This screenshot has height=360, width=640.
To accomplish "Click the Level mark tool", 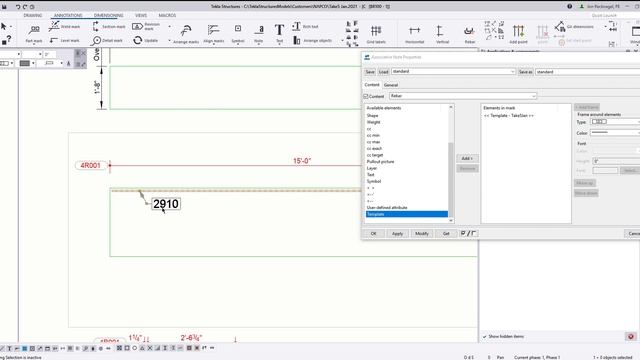I will (64, 40).
